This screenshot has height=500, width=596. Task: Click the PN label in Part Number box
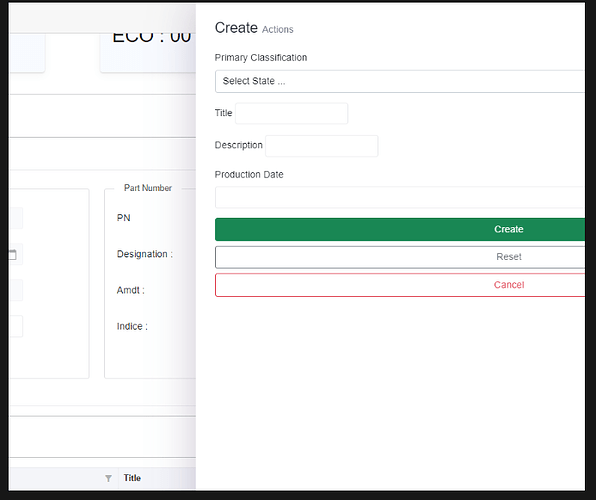click(x=124, y=218)
